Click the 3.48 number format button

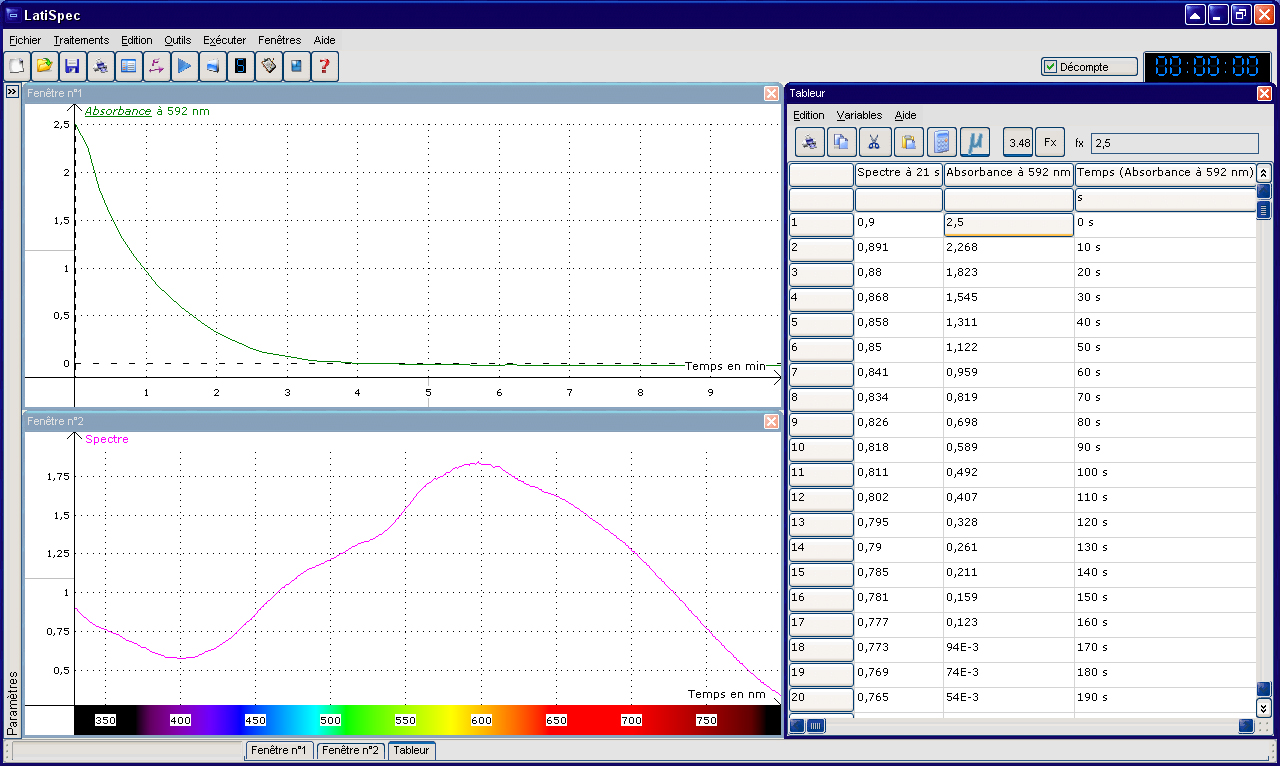click(x=1019, y=143)
